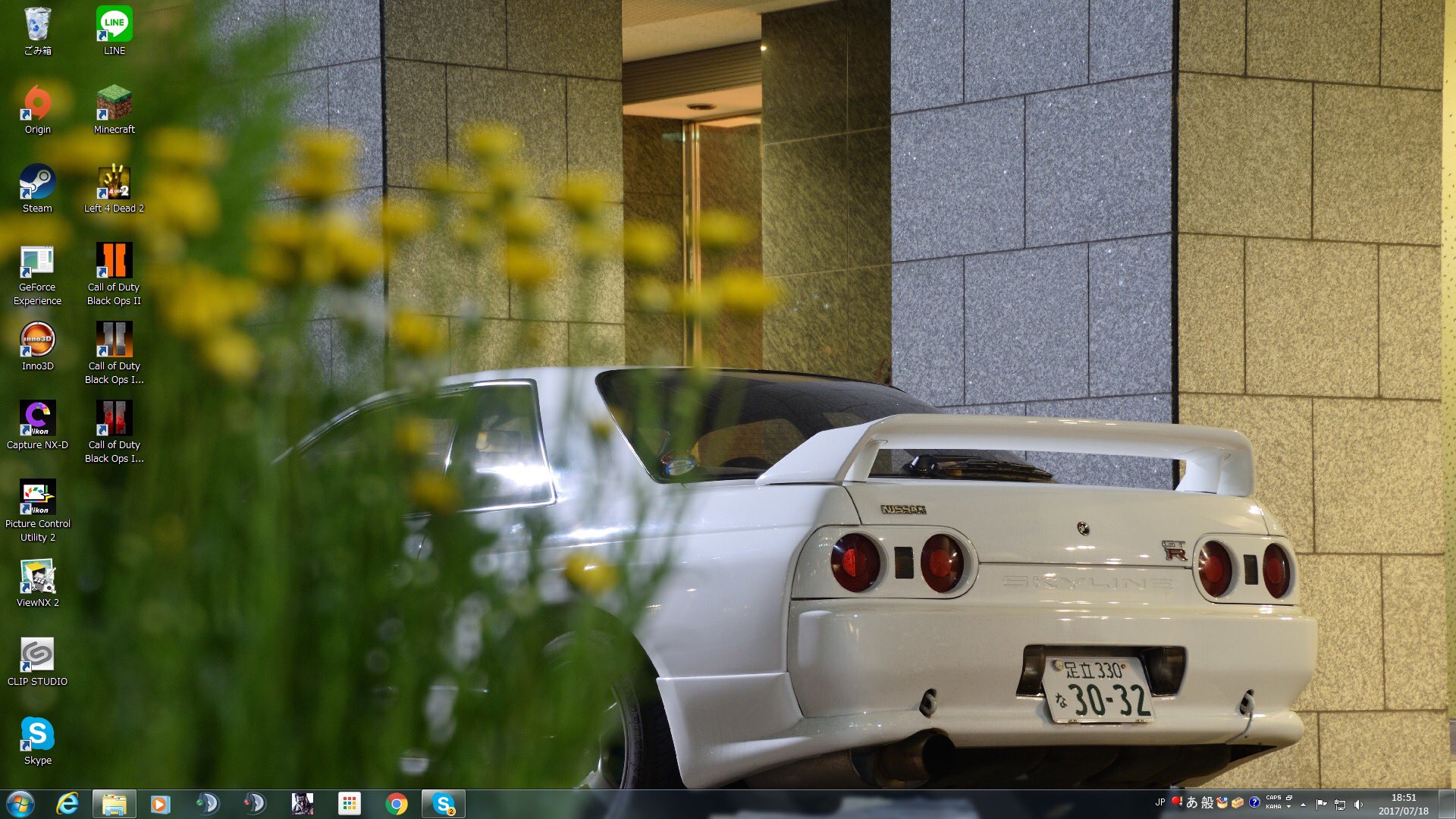The image size is (1456, 819).
Task: Open the volume speaker tray icon
Action: [1358, 804]
